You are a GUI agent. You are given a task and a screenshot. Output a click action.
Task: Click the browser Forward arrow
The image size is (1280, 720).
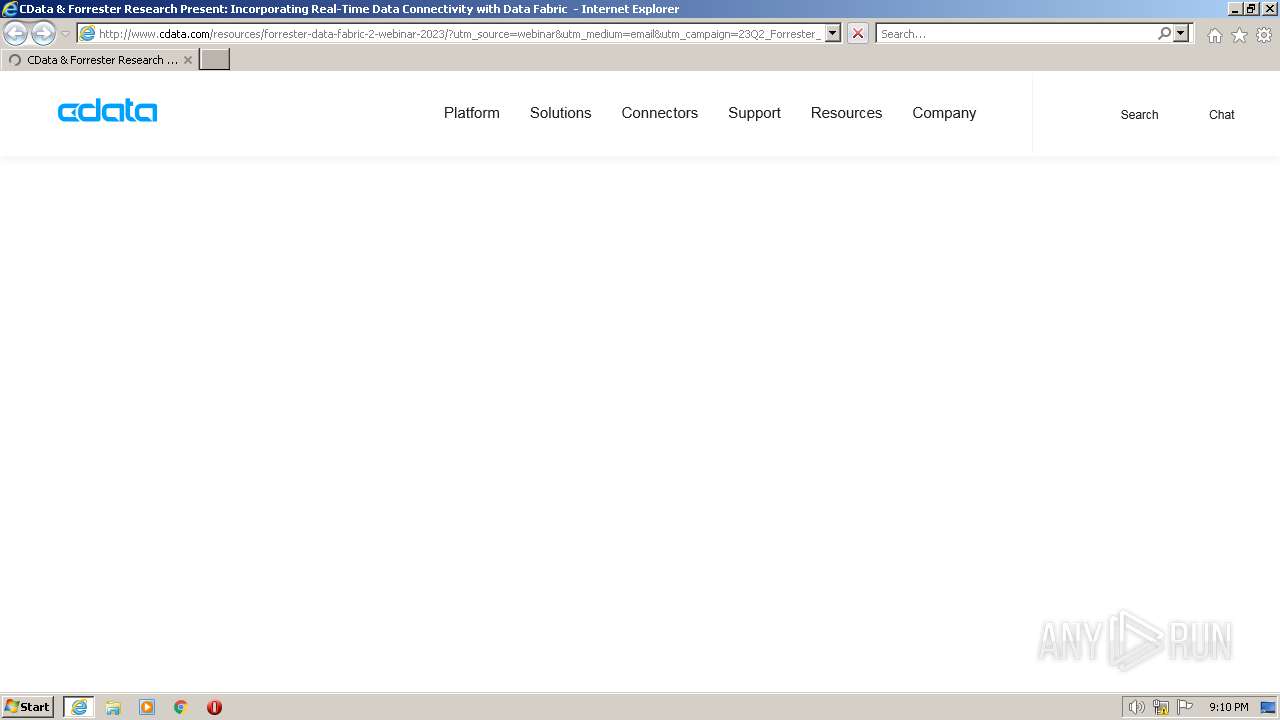tap(43, 33)
